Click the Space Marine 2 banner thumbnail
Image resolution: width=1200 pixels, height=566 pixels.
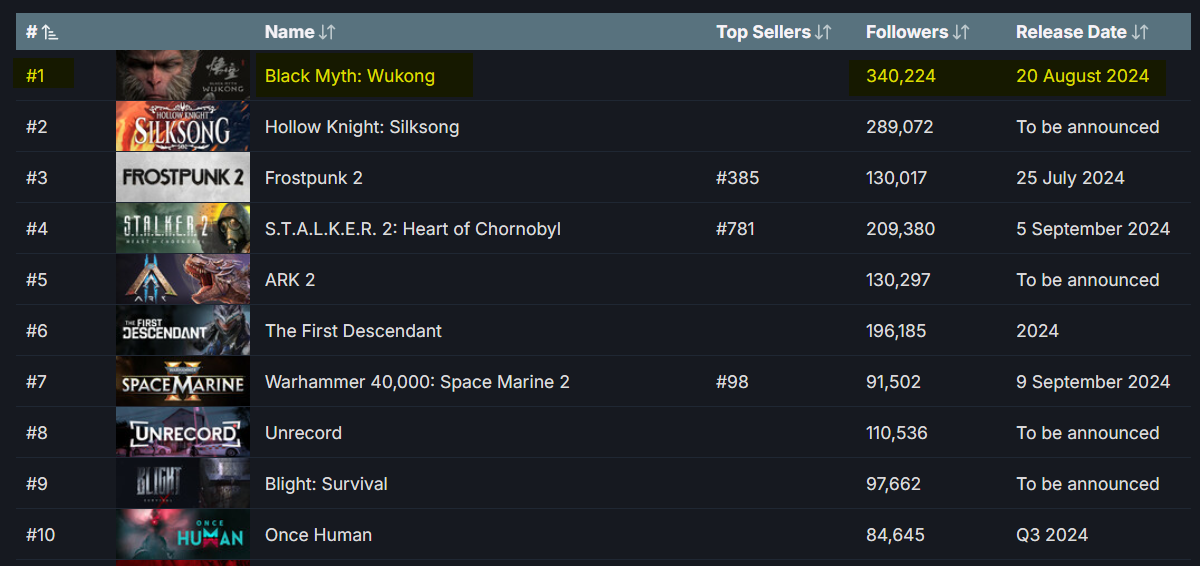coord(183,382)
